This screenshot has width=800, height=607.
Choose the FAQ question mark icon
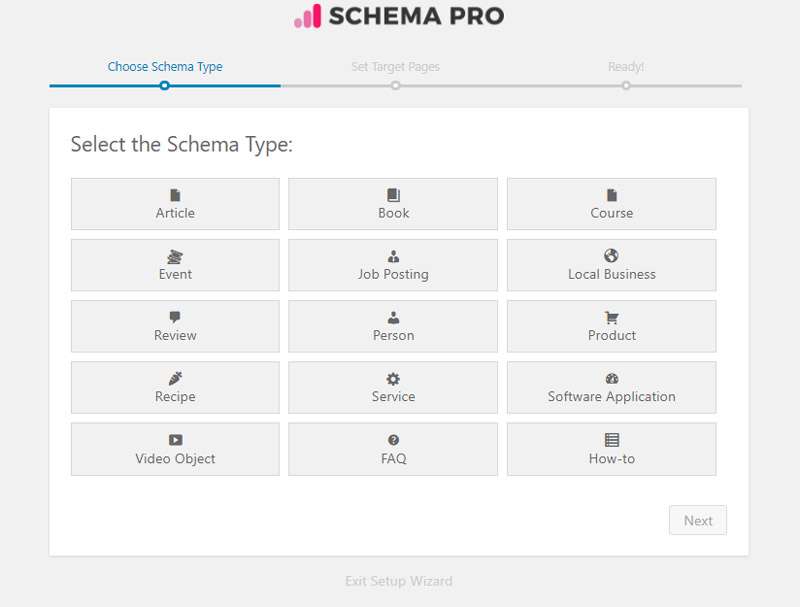393,440
